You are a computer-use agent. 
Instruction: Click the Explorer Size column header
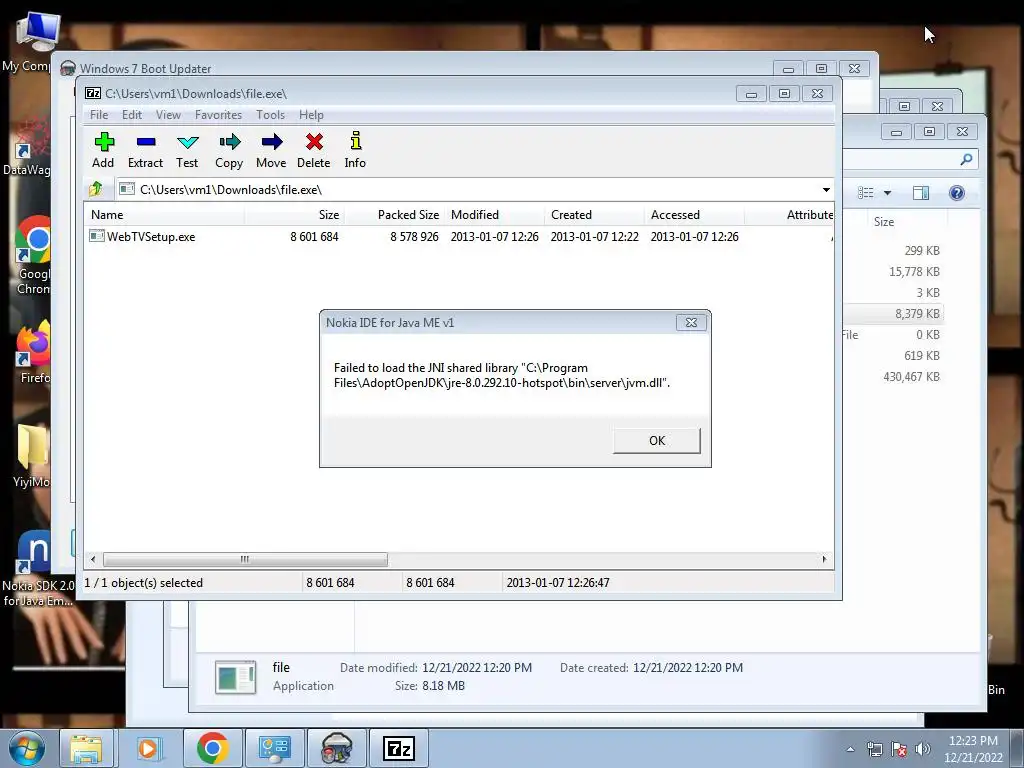coord(908,222)
